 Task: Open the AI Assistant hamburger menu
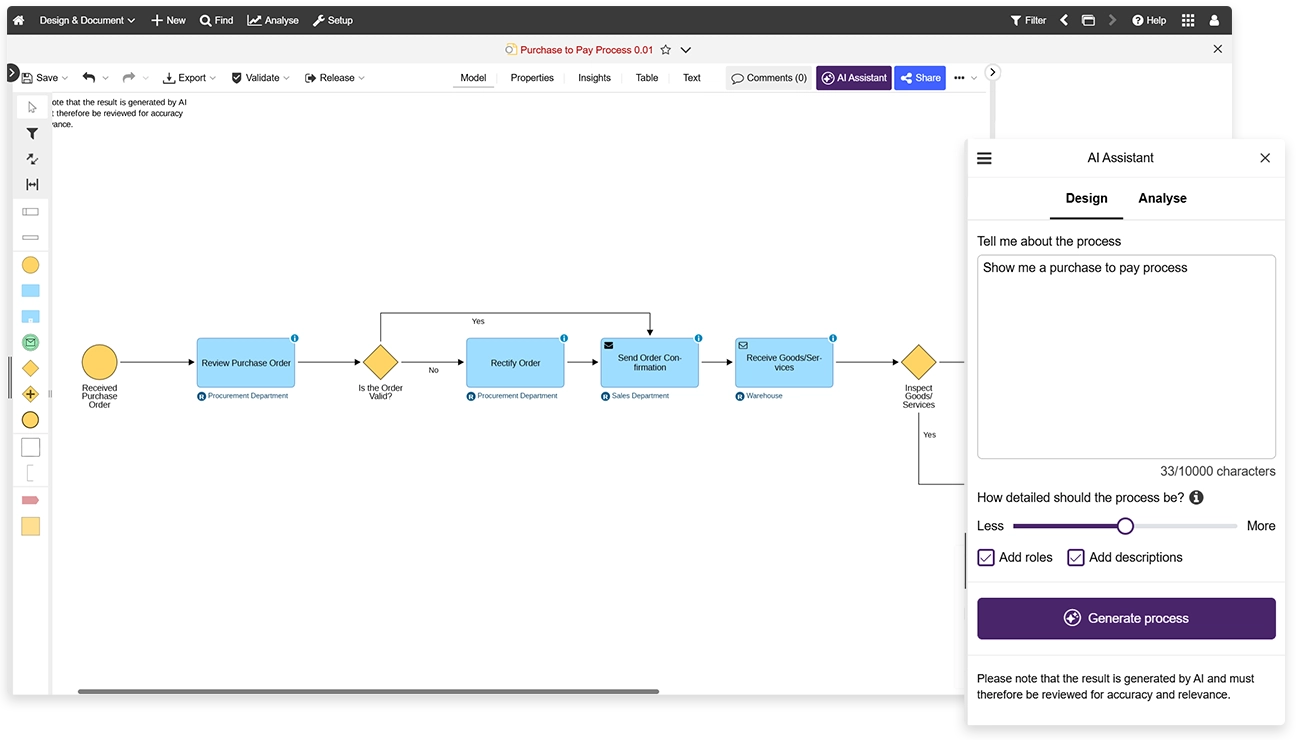coord(984,158)
